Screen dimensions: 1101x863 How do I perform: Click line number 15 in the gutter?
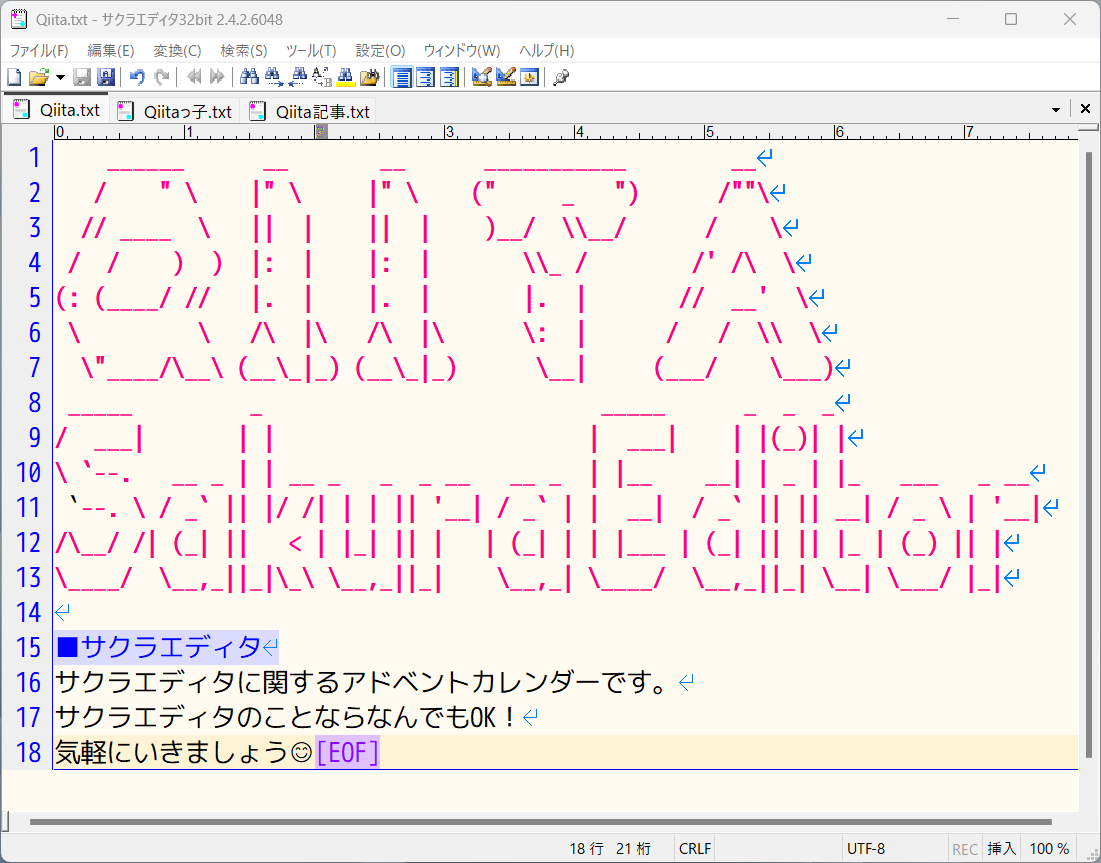click(28, 647)
